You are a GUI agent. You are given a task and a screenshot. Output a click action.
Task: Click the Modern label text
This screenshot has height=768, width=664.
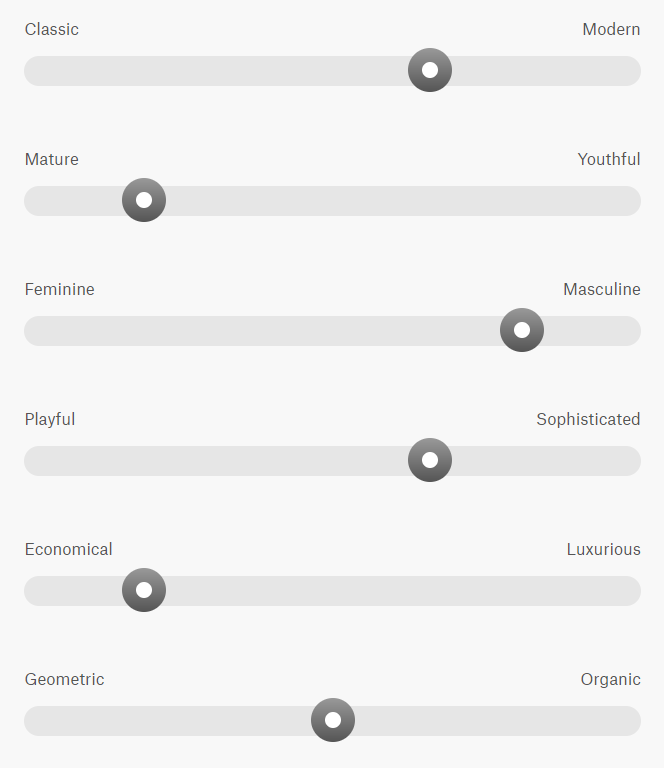coord(611,29)
